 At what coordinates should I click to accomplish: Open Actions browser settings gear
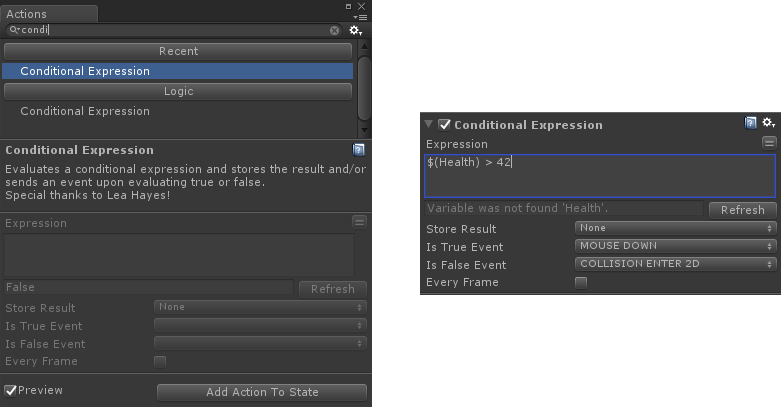(x=355, y=30)
